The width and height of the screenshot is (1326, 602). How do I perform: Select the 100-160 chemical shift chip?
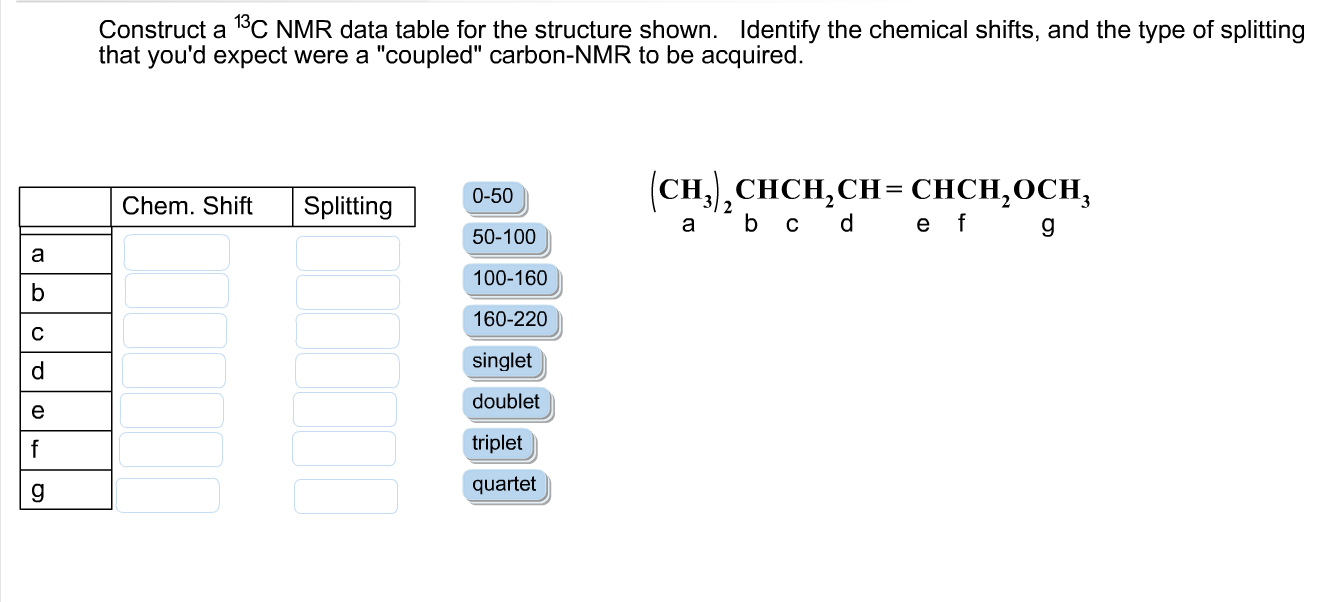point(508,279)
